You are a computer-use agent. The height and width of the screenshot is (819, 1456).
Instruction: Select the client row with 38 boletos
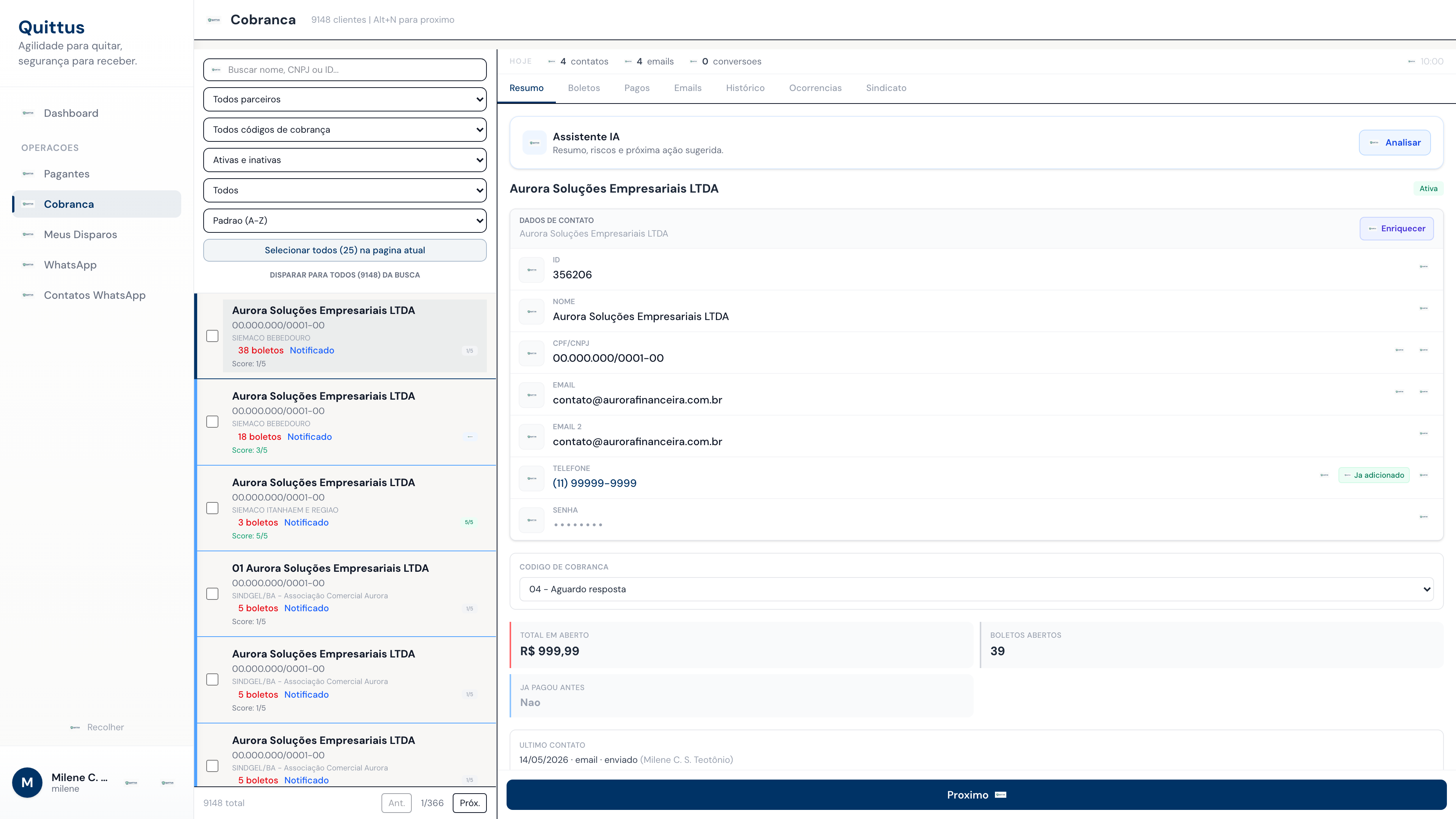coord(346,336)
